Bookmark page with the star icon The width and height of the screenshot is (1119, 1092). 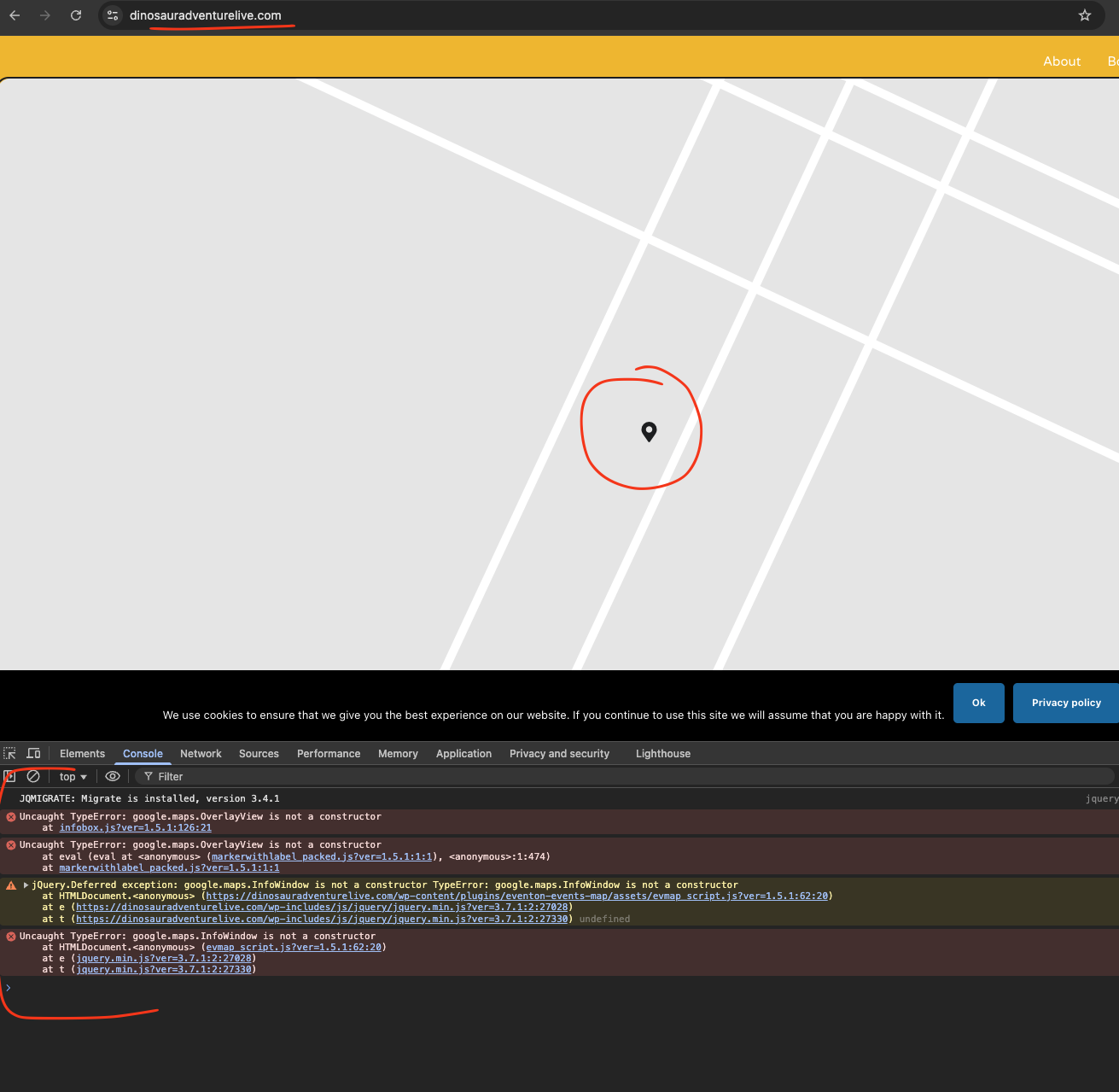click(x=1085, y=15)
